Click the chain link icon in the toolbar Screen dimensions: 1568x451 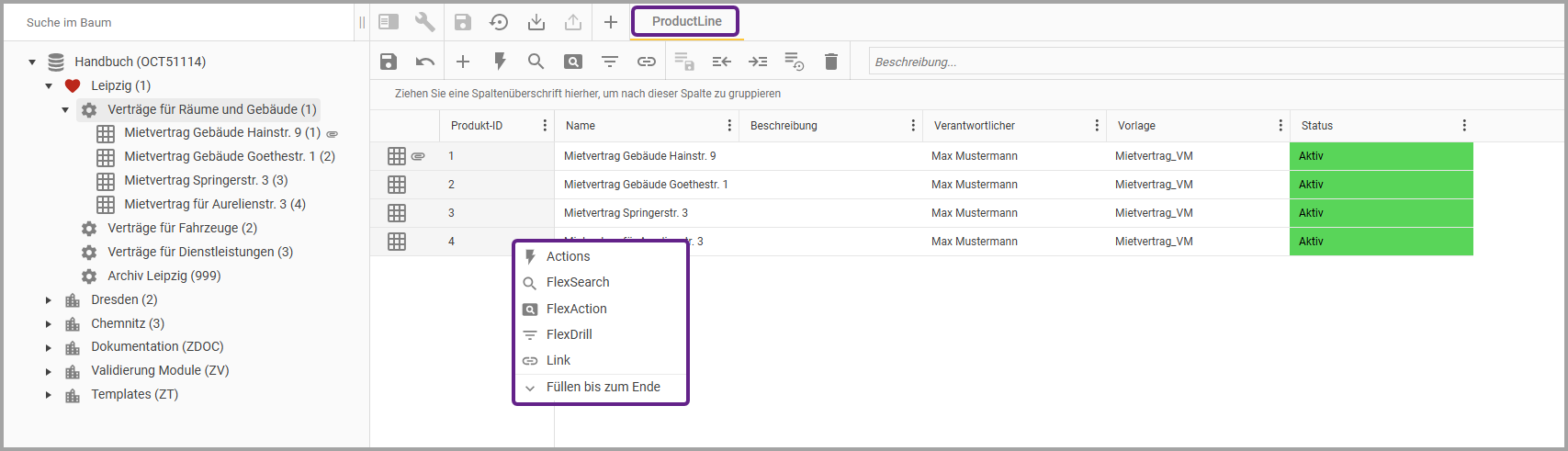(x=647, y=62)
